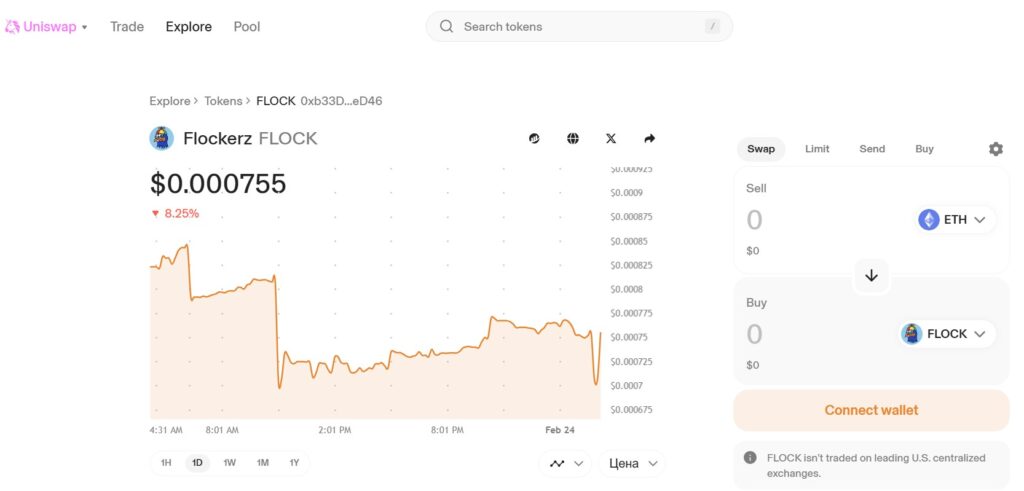This screenshot has width=1024, height=491.
Task: Click the Uniswap logo icon
Action: click(13, 27)
